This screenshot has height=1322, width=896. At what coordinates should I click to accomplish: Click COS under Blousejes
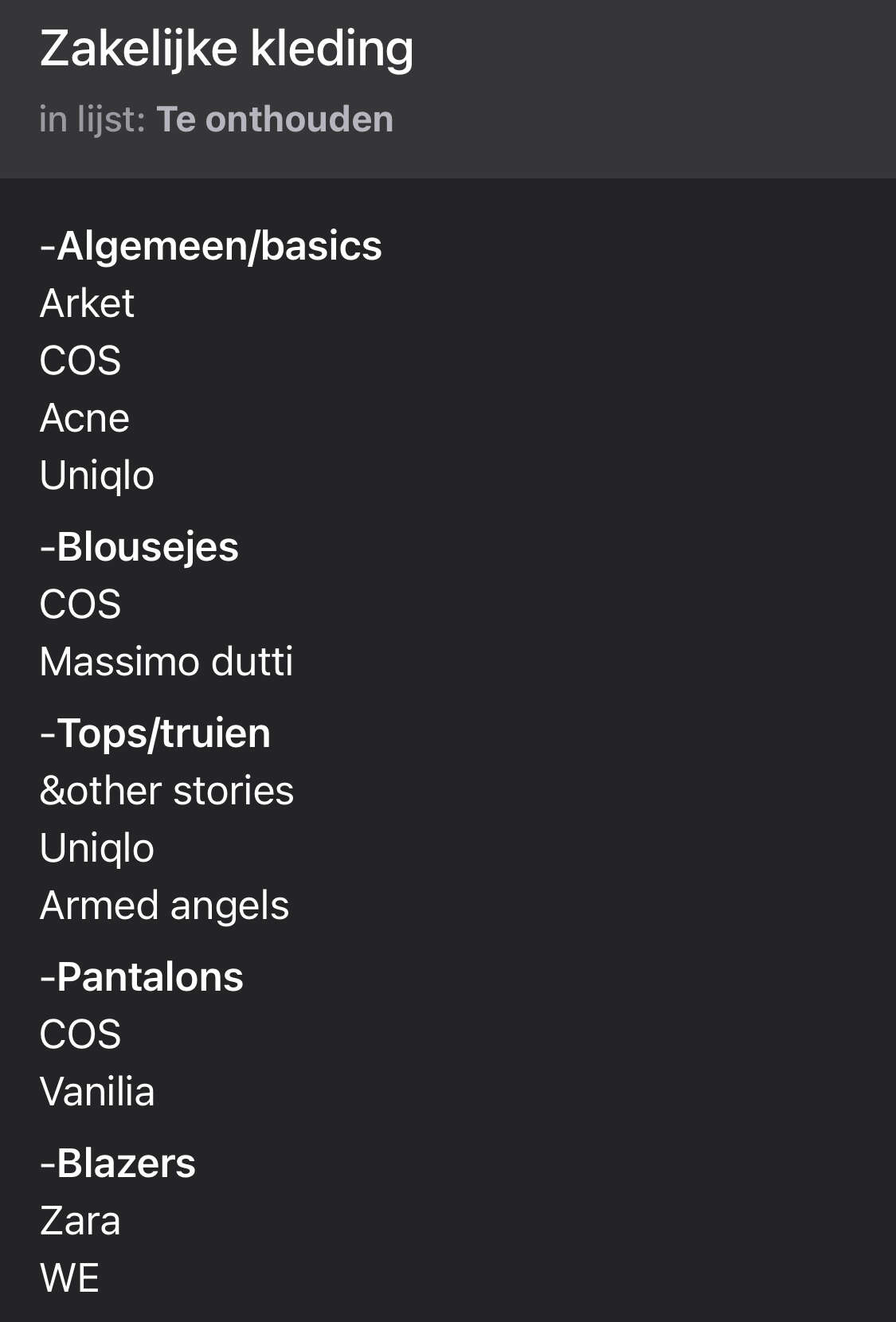[x=80, y=604]
